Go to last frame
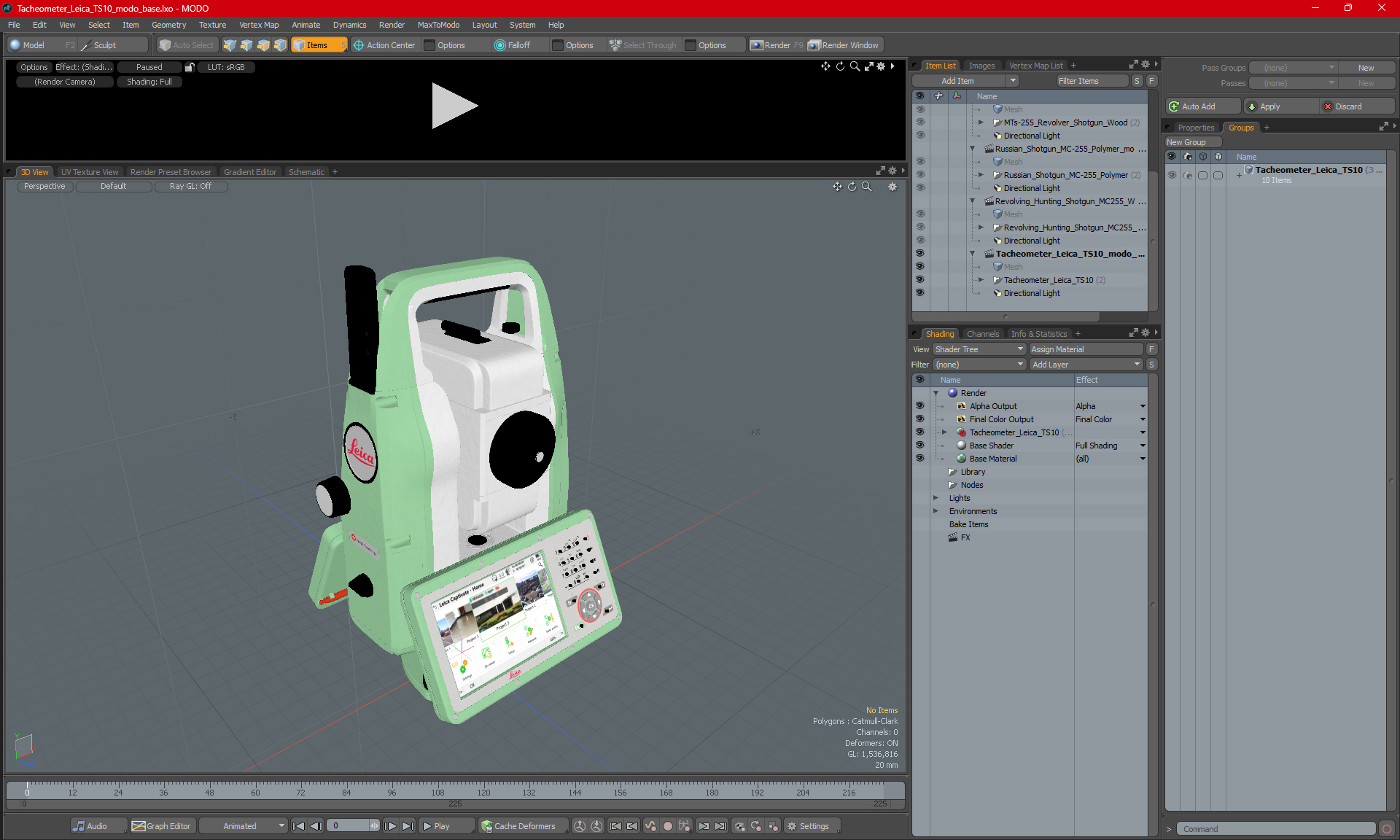This screenshot has width=1400, height=840. point(408,826)
